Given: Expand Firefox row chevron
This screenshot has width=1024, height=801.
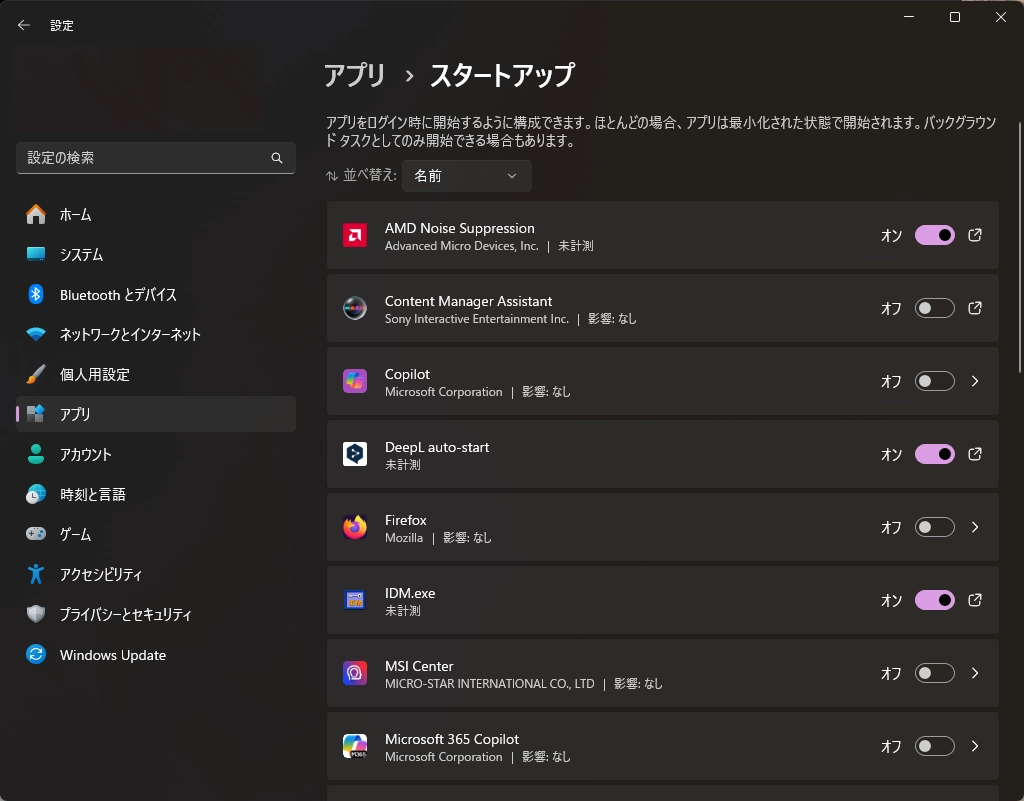Looking at the screenshot, I should coord(975,527).
